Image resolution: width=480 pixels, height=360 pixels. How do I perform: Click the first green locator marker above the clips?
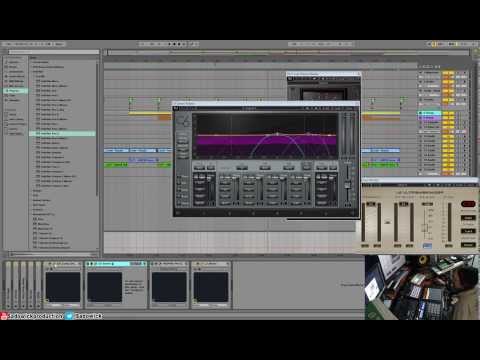[x=131, y=99]
